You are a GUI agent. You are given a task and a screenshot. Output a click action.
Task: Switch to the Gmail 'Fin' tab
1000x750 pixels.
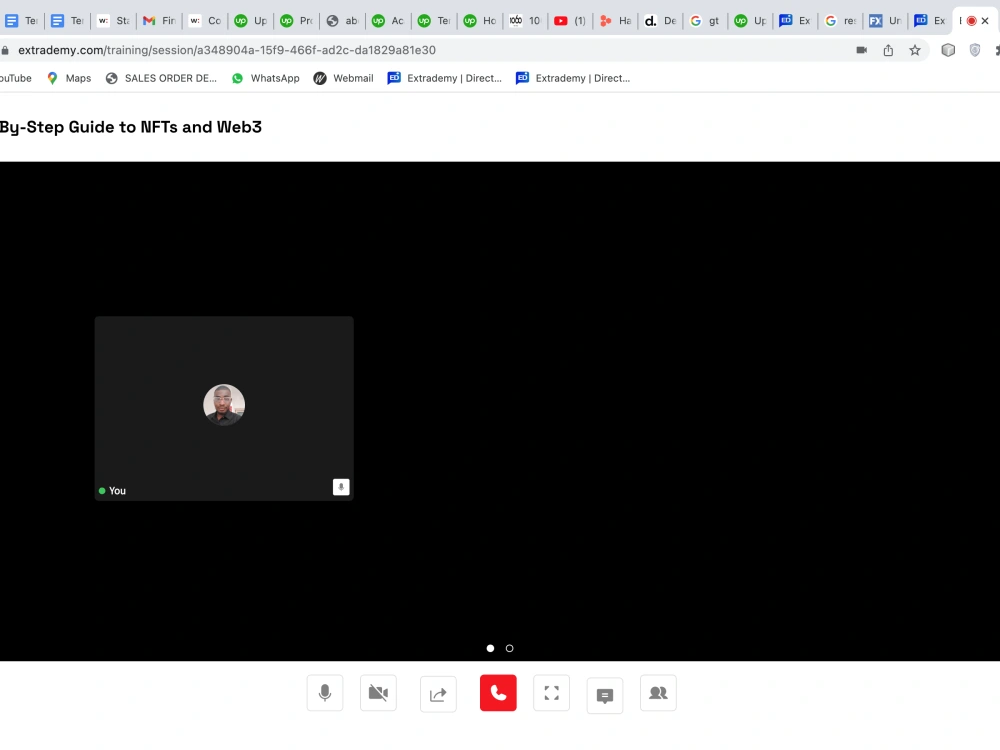click(x=159, y=20)
